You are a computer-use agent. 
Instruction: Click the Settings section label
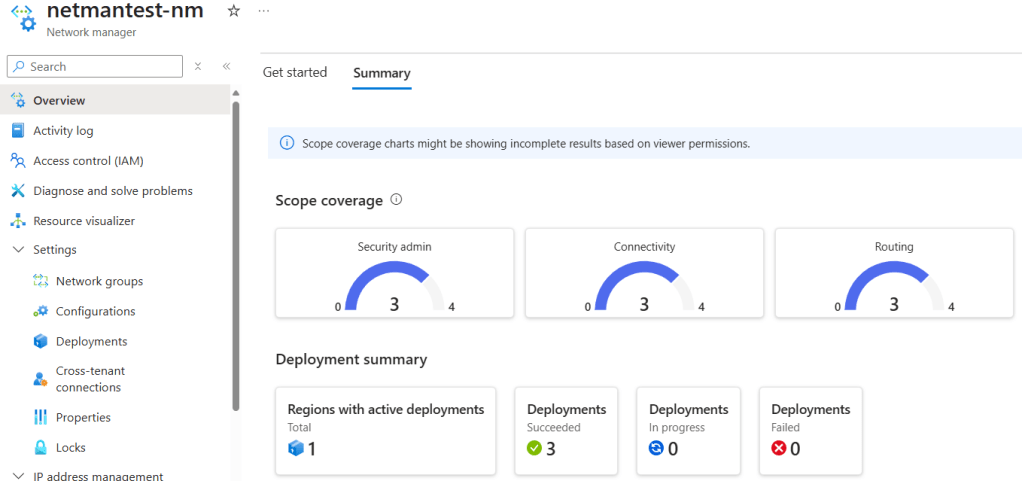point(55,250)
